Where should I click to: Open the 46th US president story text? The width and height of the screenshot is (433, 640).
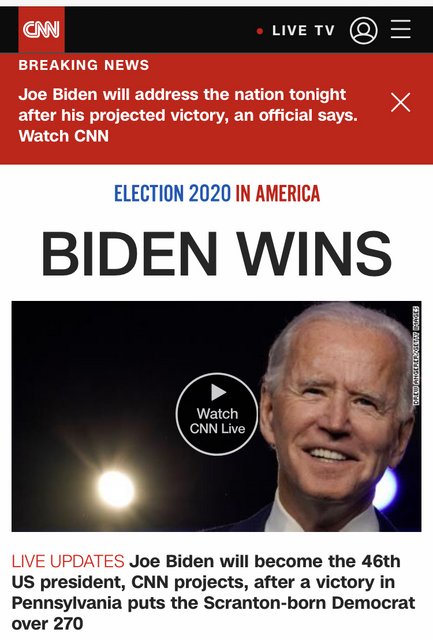pyautogui.click(x=213, y=593)
